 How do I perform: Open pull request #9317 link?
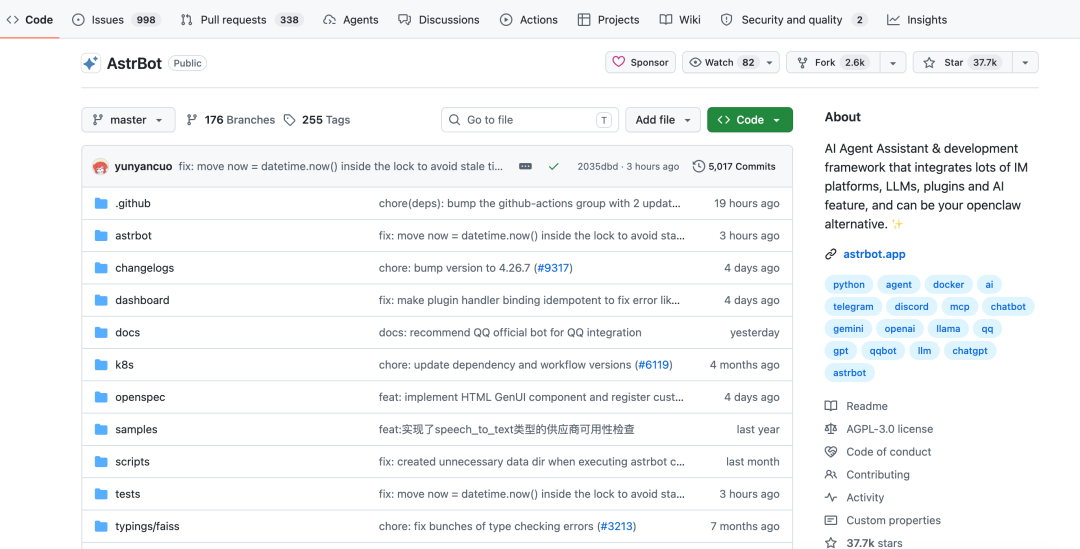click(x=553, y=268)
